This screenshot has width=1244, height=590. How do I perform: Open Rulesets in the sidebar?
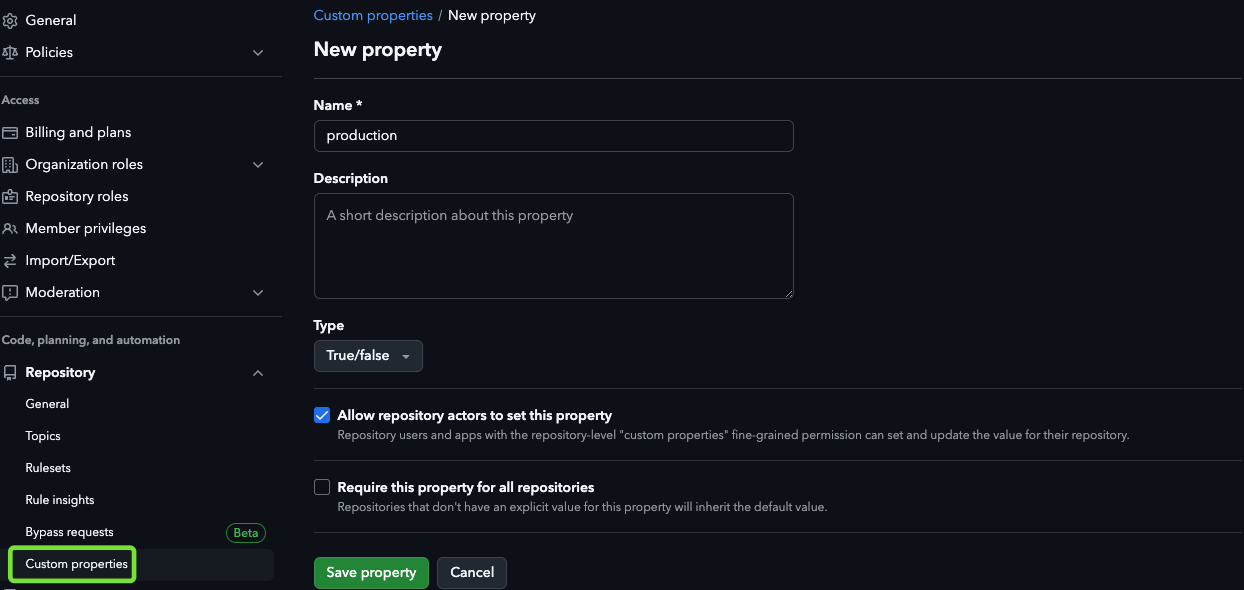pyautogui.click(x=48, y=468)
